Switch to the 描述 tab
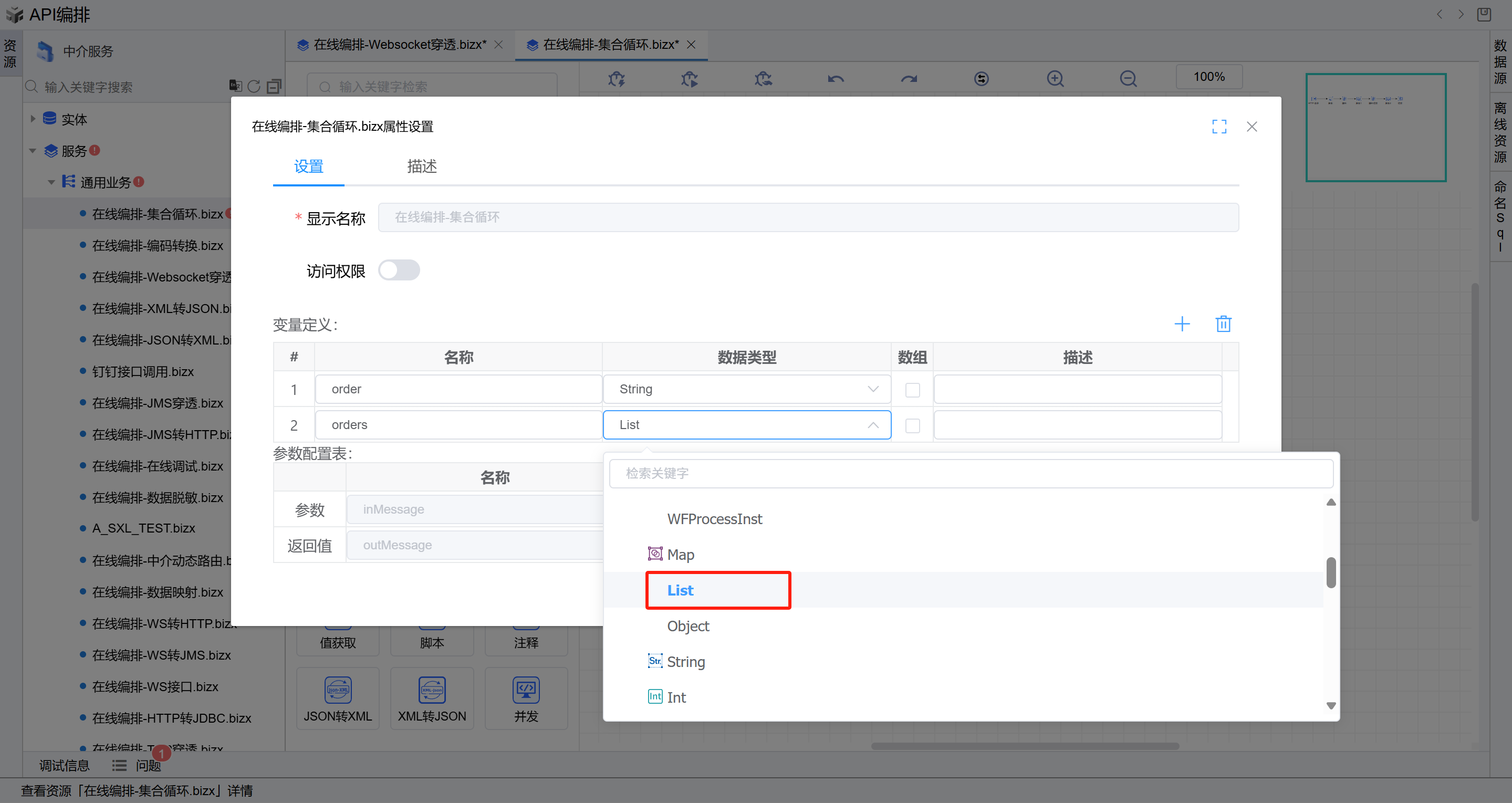Screen dimensions: 1512x803 (x=421, y=166)
